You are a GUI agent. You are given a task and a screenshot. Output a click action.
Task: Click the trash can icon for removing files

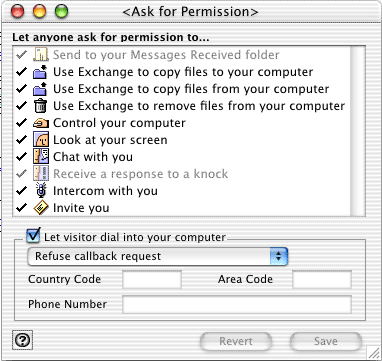pyautogui.click(x=41, y=106)
